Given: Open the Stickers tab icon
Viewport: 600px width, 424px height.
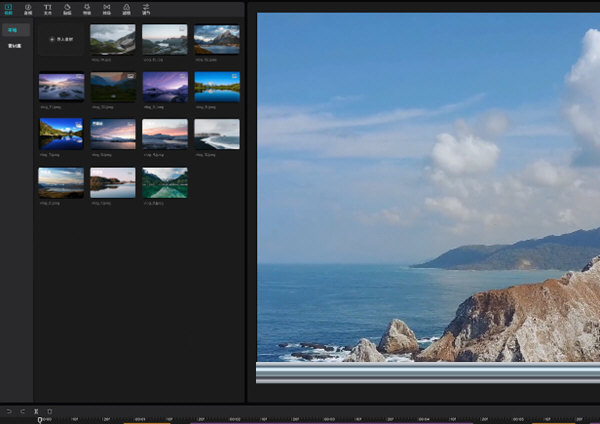Looking at the screenshot, I should (67, 9).
